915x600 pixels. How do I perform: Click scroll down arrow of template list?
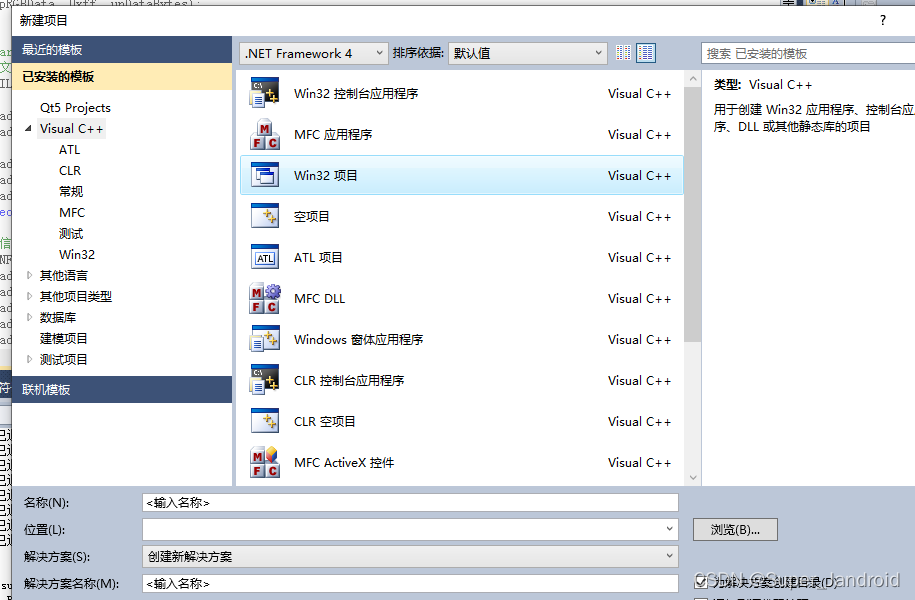pos(693,477)
